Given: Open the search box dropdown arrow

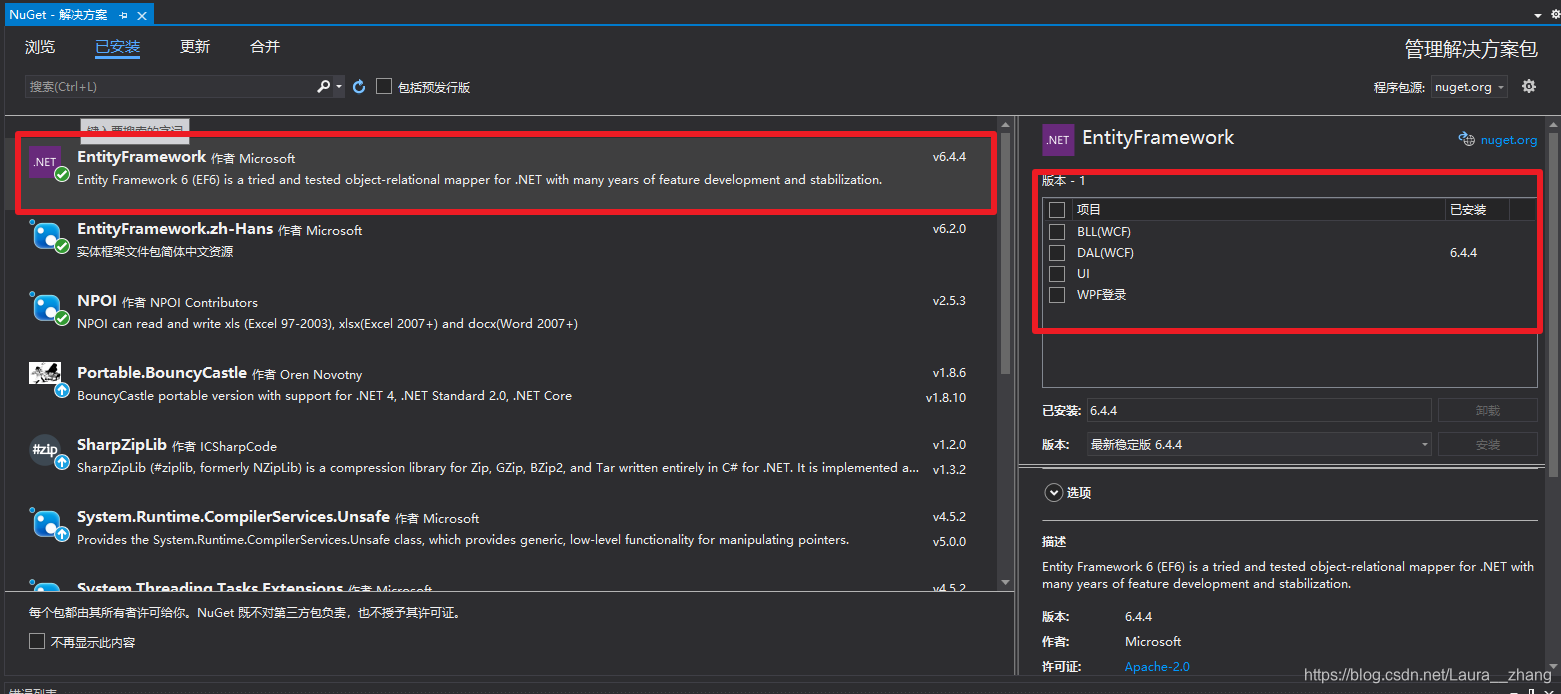Looking at the screenshot, I should 339,87.
